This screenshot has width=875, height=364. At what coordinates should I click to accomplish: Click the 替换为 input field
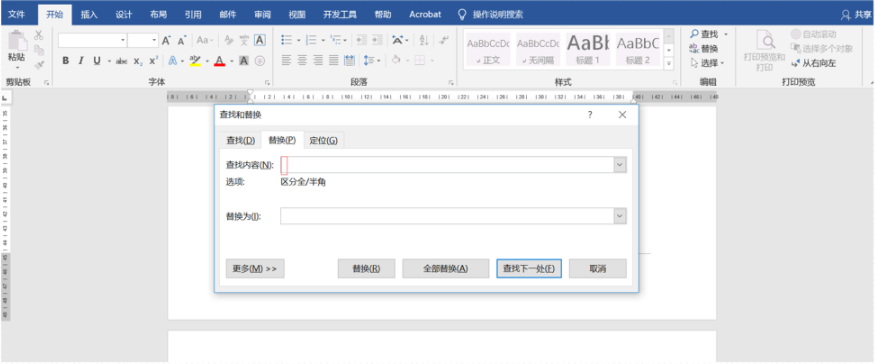pos(447,217)
